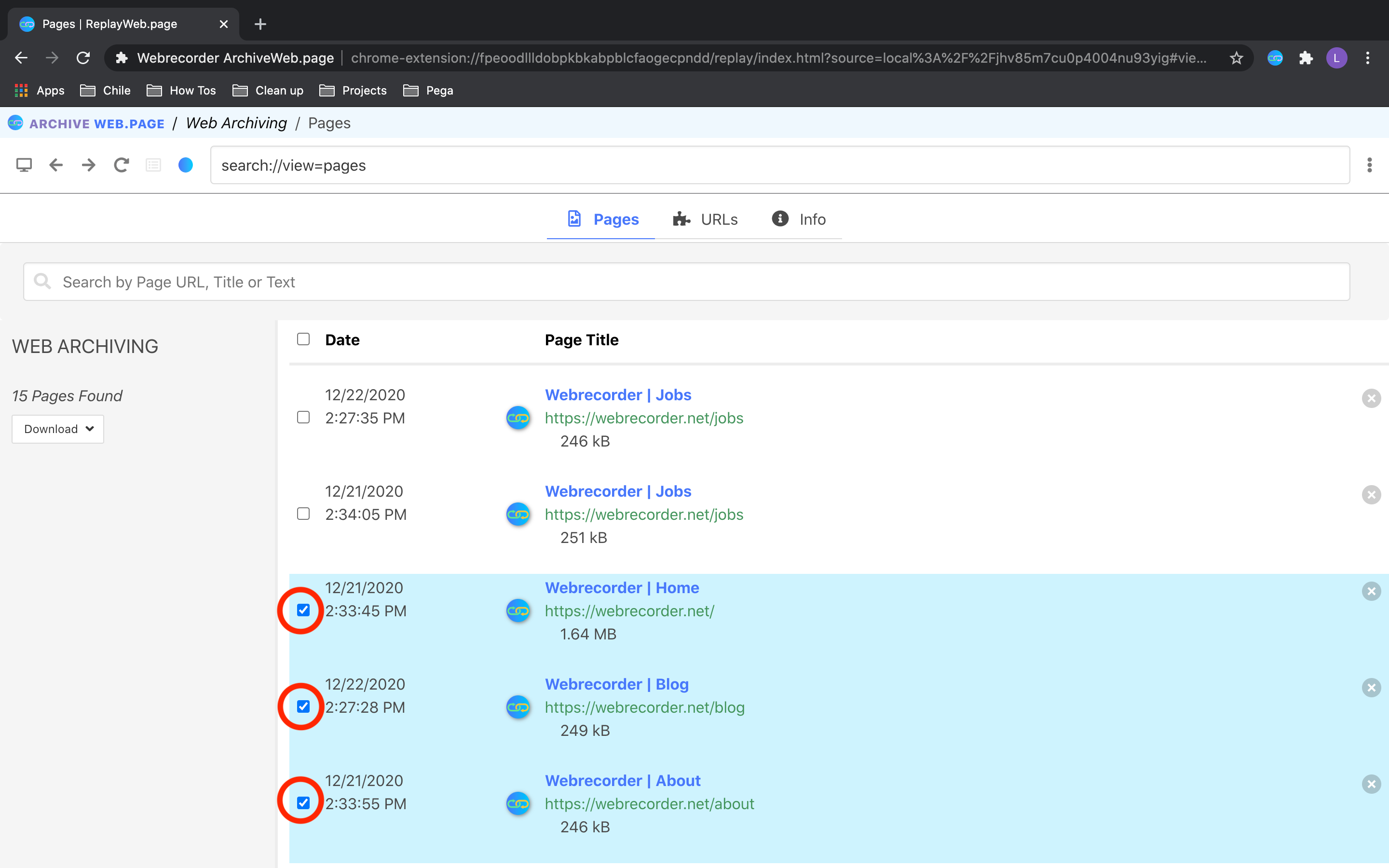Delete the Webrecorder | Blog page entry
This screenshot has width=1389, height=868.
1371,688
